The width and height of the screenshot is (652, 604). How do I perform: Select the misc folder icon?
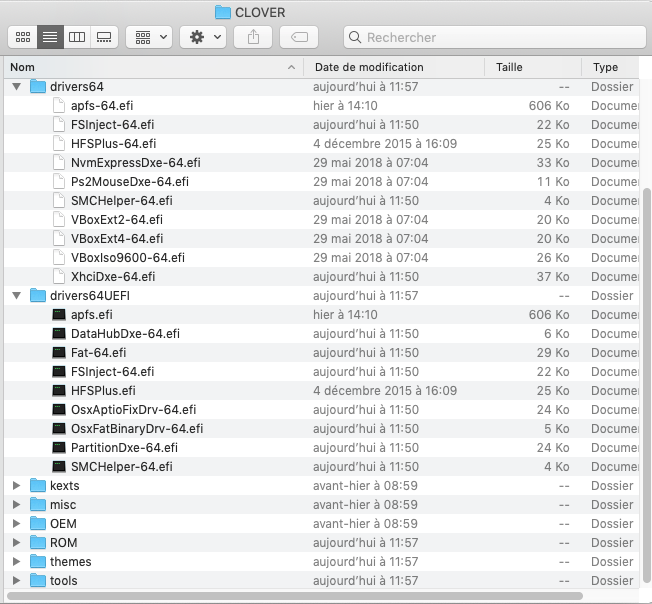[38, 505]
